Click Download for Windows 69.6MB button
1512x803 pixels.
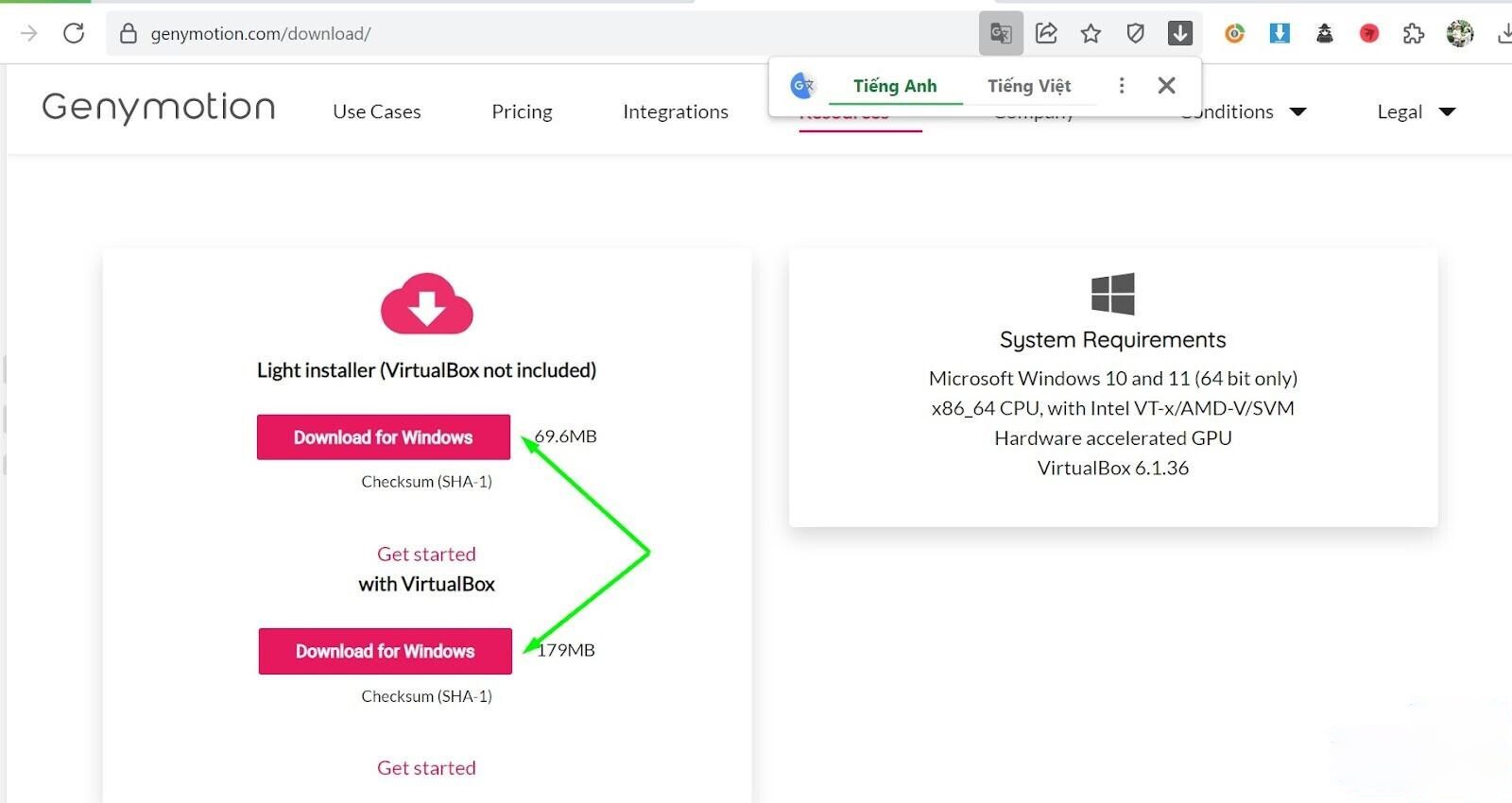[x=384, y=437]
